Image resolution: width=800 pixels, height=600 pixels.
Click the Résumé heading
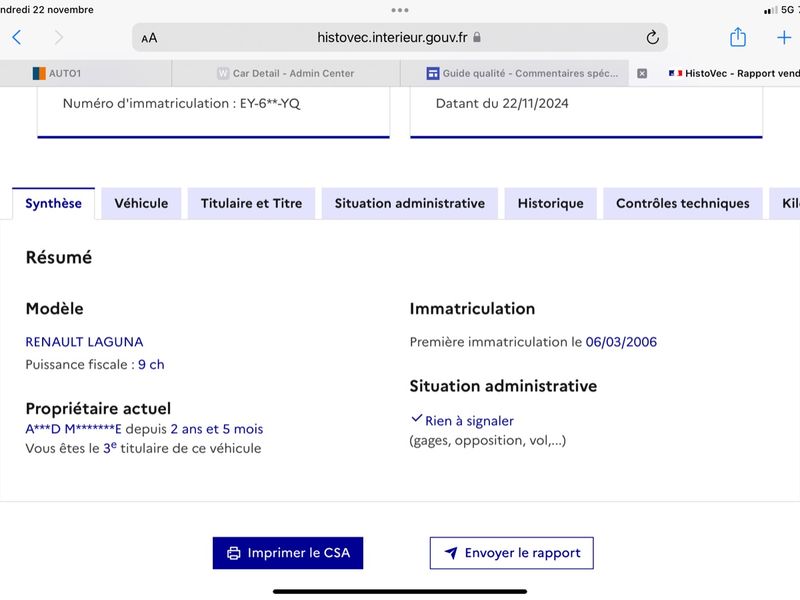point(59,257)
